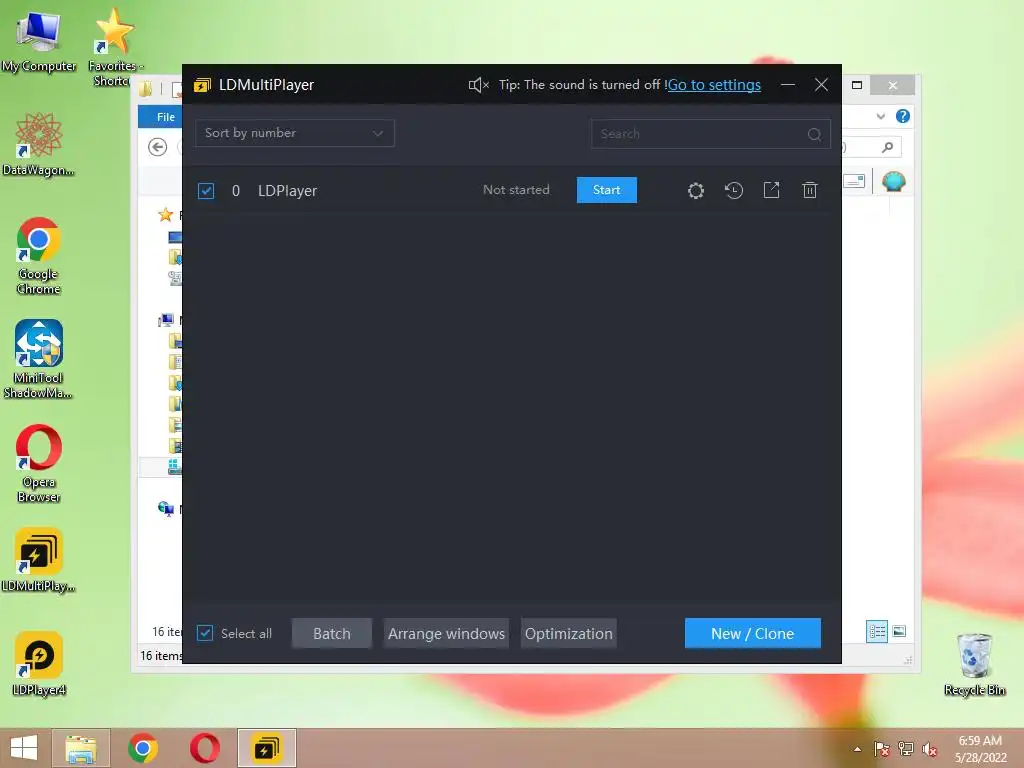The height and width of the screenshot is (768, 1024).
Task: Open My Computer desktop icon
Action: tap(39, 42)
